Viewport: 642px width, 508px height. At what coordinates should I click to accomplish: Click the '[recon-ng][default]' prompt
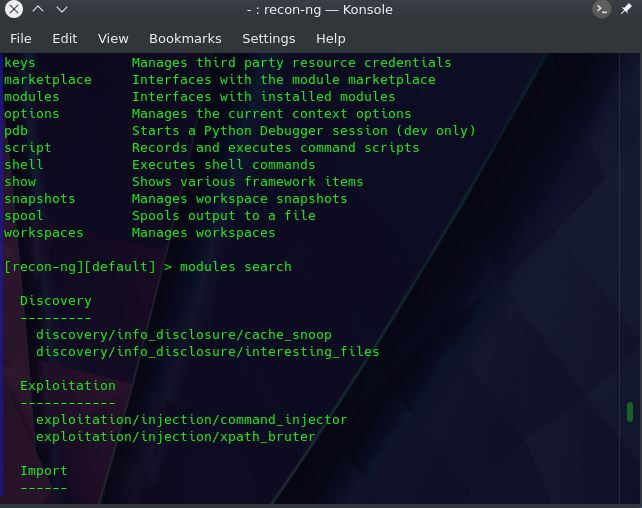80,267
